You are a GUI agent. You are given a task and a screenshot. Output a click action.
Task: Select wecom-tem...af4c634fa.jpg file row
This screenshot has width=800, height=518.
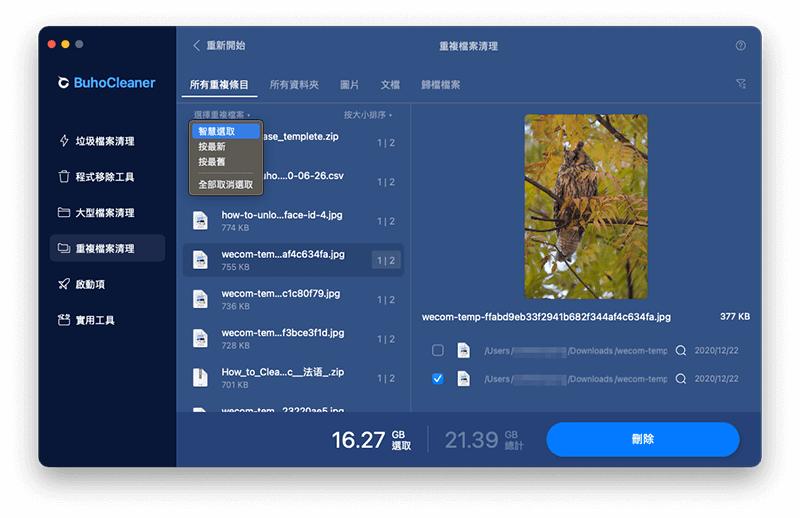pos(293,260)
